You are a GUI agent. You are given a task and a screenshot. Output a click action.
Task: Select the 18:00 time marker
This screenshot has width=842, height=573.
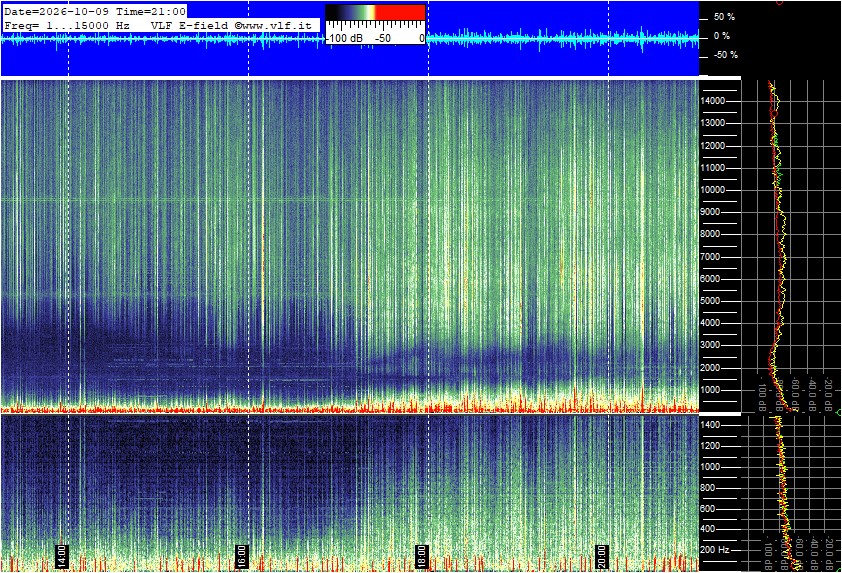(422, 556)
